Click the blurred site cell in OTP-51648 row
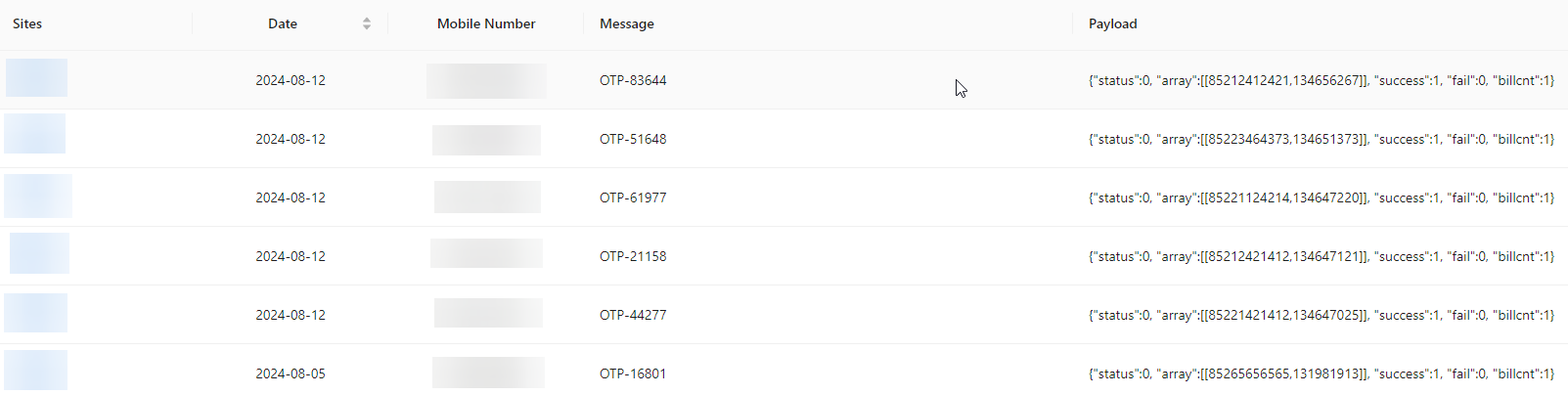 pyautogui.click(x=35, y=134)
